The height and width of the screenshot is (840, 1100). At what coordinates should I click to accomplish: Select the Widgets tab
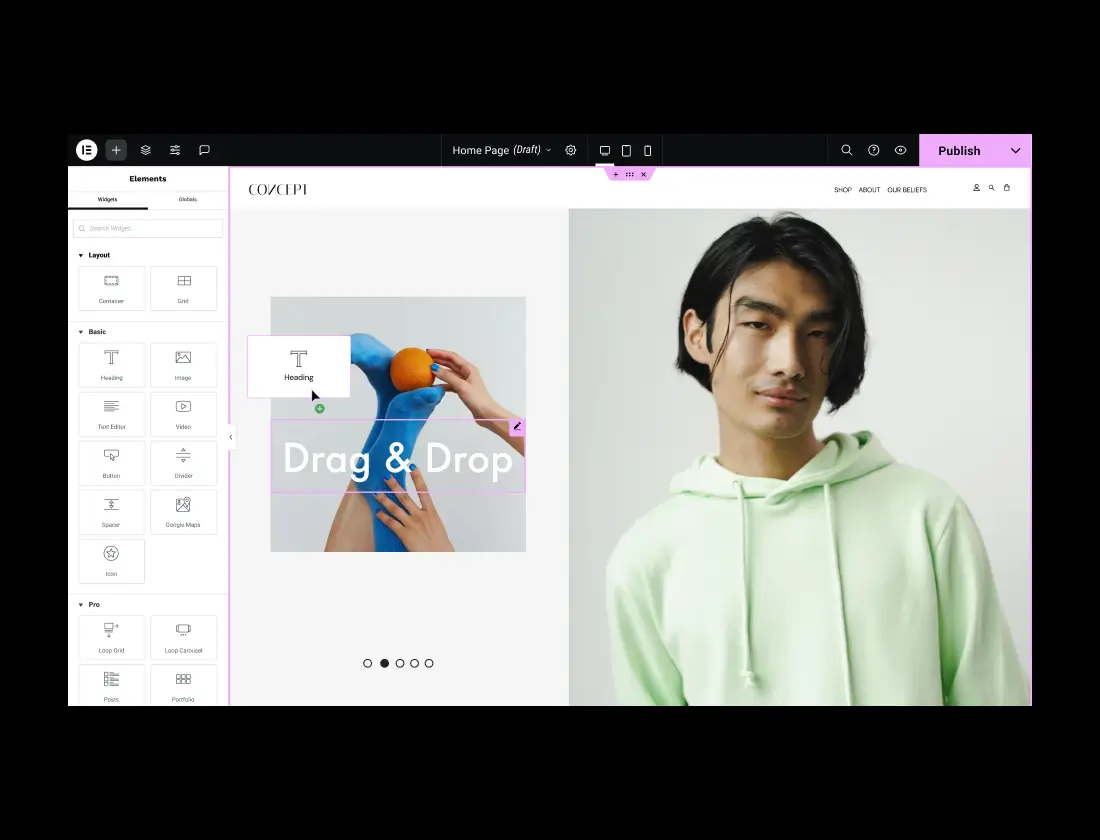[x=107, y=200]
